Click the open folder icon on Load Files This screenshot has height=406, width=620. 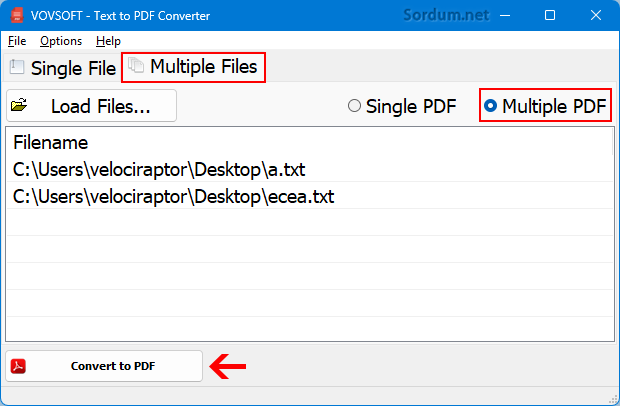pyautogui.click(x=19, y=105)
